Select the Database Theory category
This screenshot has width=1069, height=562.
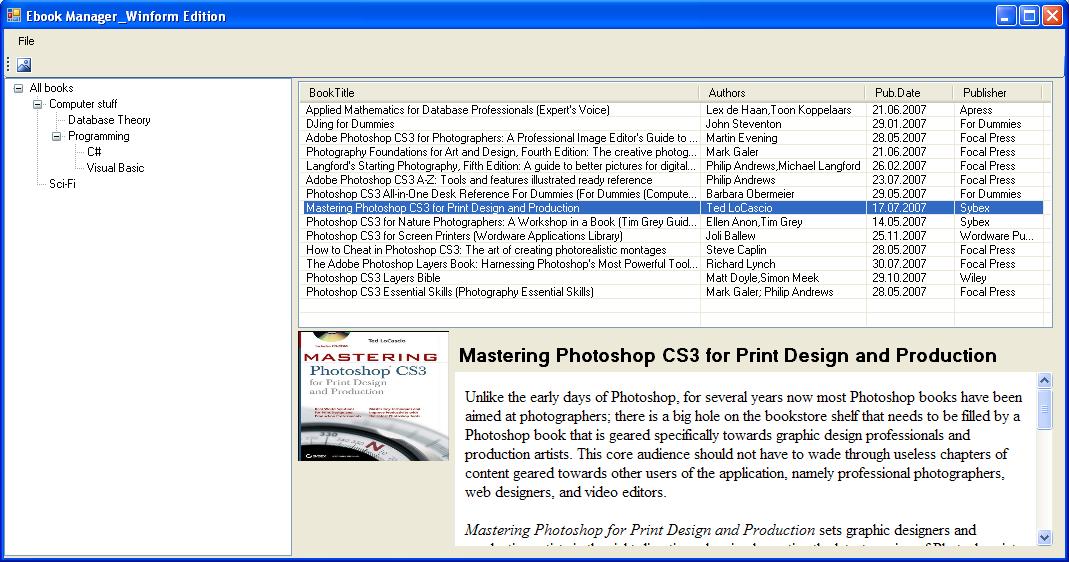(109, 120)
